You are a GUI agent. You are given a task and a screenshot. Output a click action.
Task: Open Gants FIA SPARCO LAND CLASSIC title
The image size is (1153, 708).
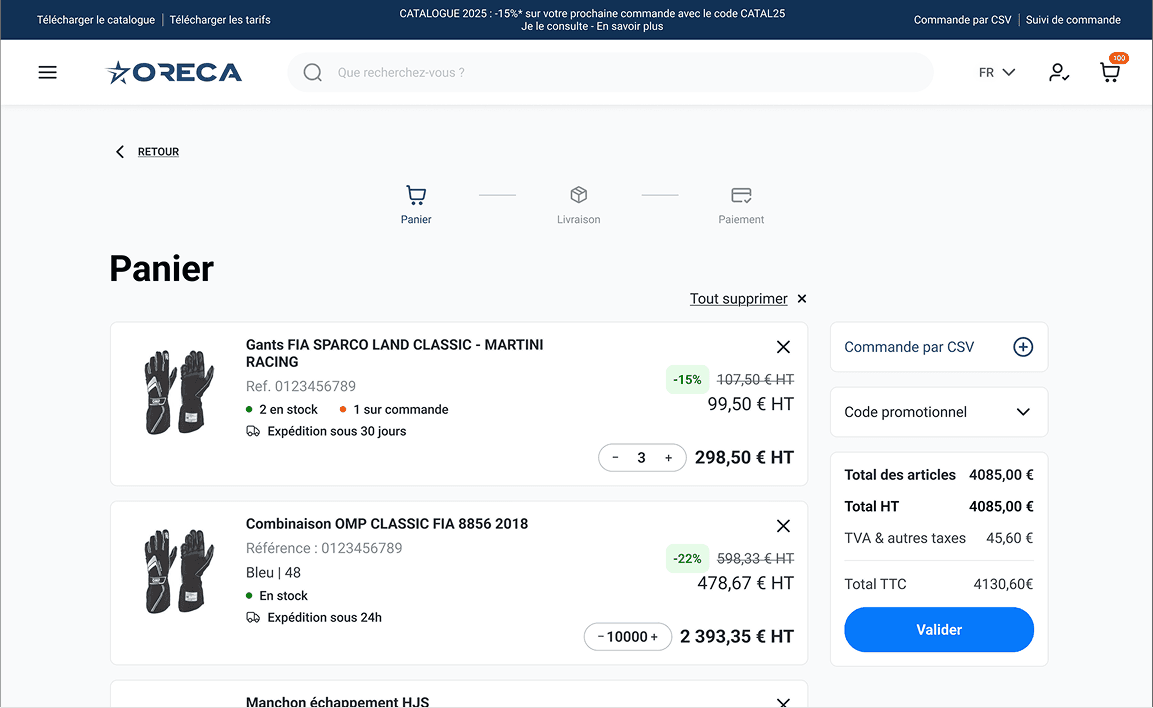pos(394,353)
